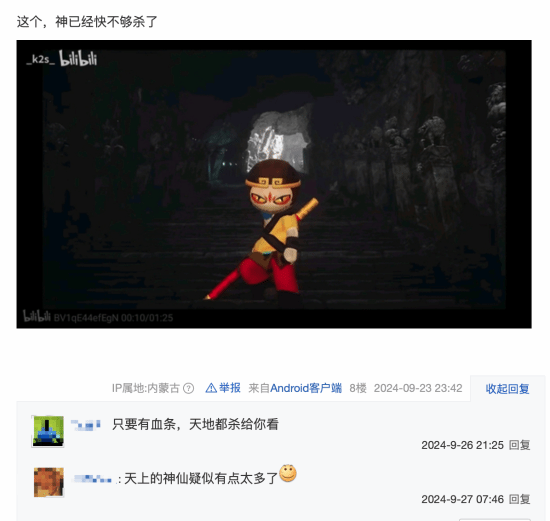Screen dimensions: 550x521
Task: Click the _k2s_ uploader watermark text
Action: point(41,59)
